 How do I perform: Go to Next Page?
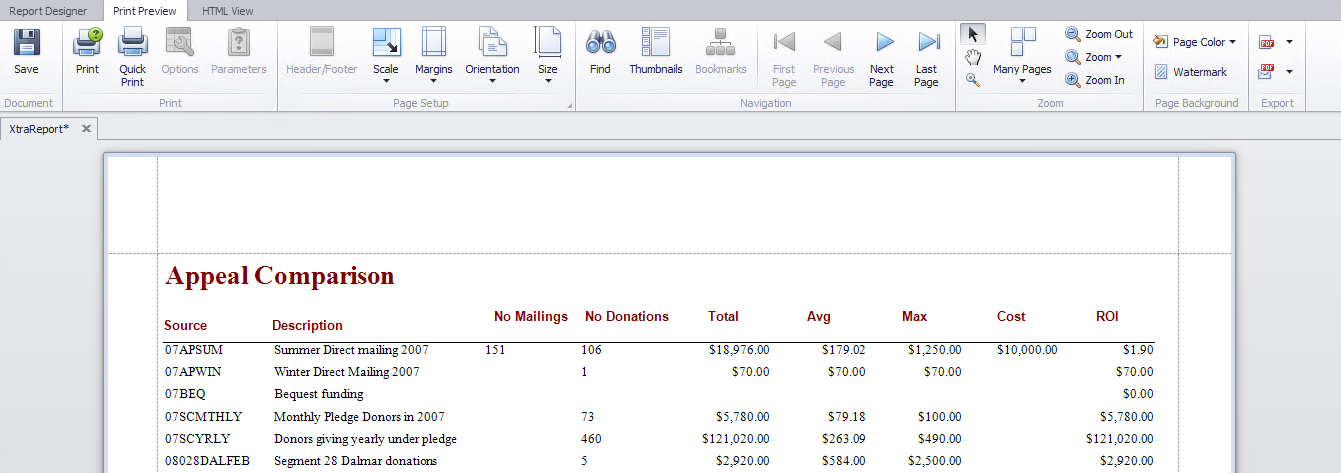pos(882,58)
